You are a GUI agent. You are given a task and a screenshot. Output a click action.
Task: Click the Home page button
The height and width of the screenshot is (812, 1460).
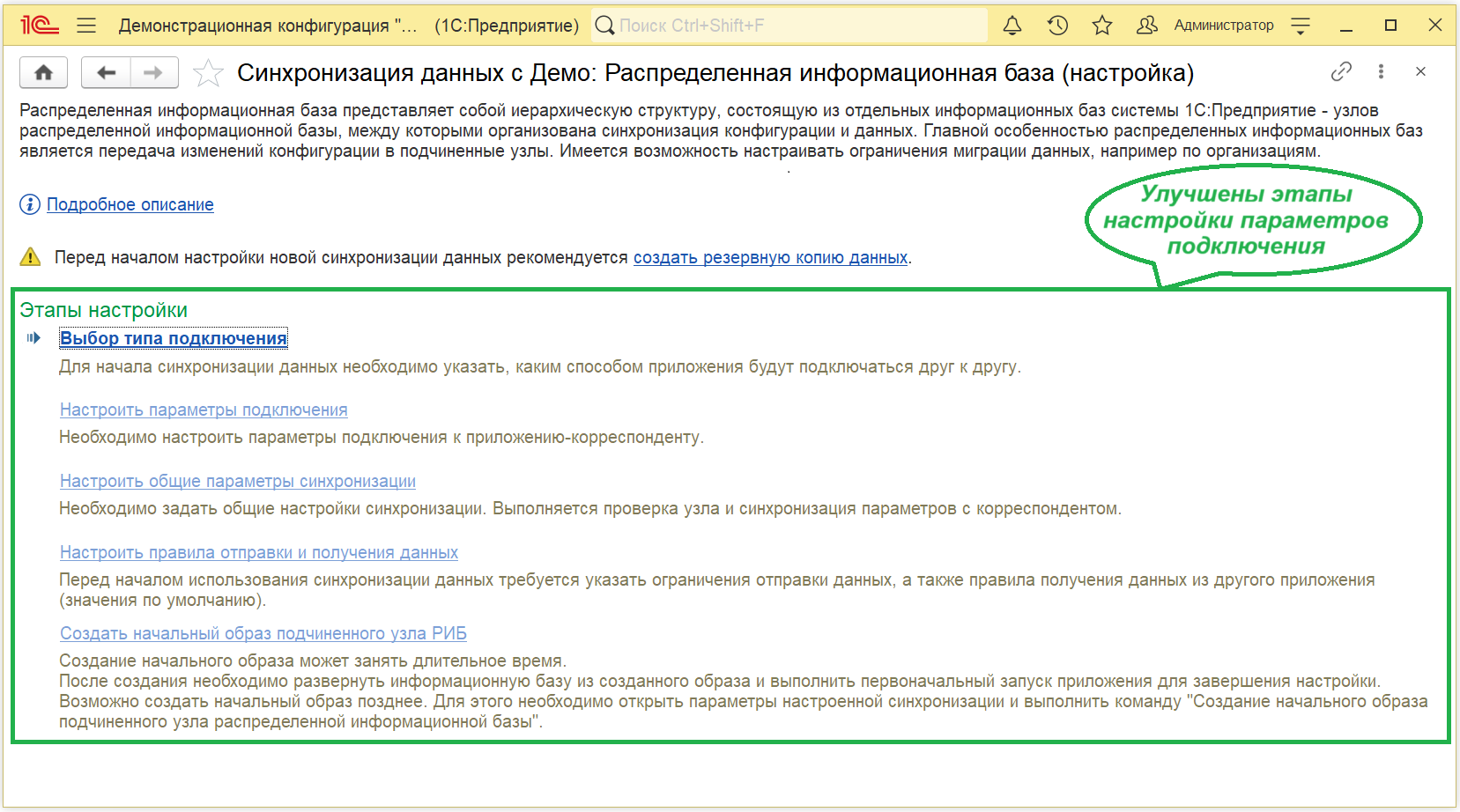coord(43,72)
